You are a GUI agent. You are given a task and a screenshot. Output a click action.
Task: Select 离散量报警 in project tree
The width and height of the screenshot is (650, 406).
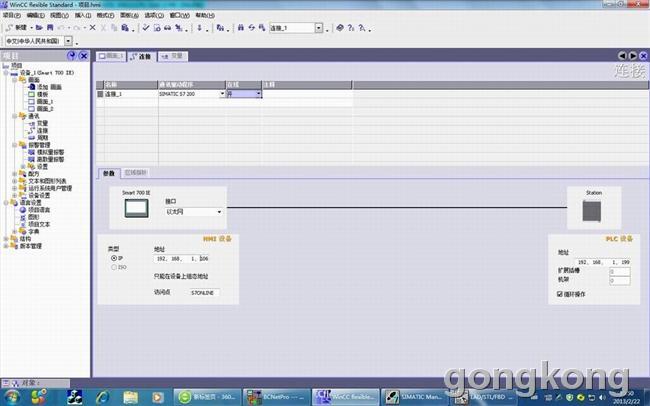coord(50,159)
